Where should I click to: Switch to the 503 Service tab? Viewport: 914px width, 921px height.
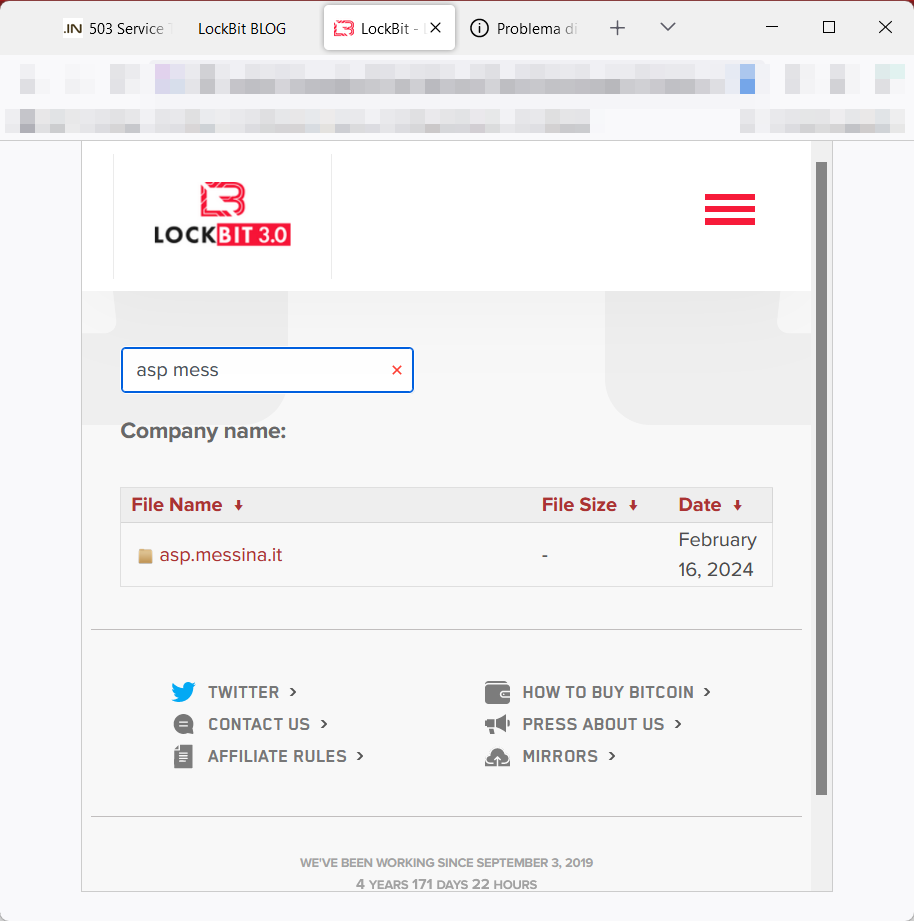coord(115,28)
